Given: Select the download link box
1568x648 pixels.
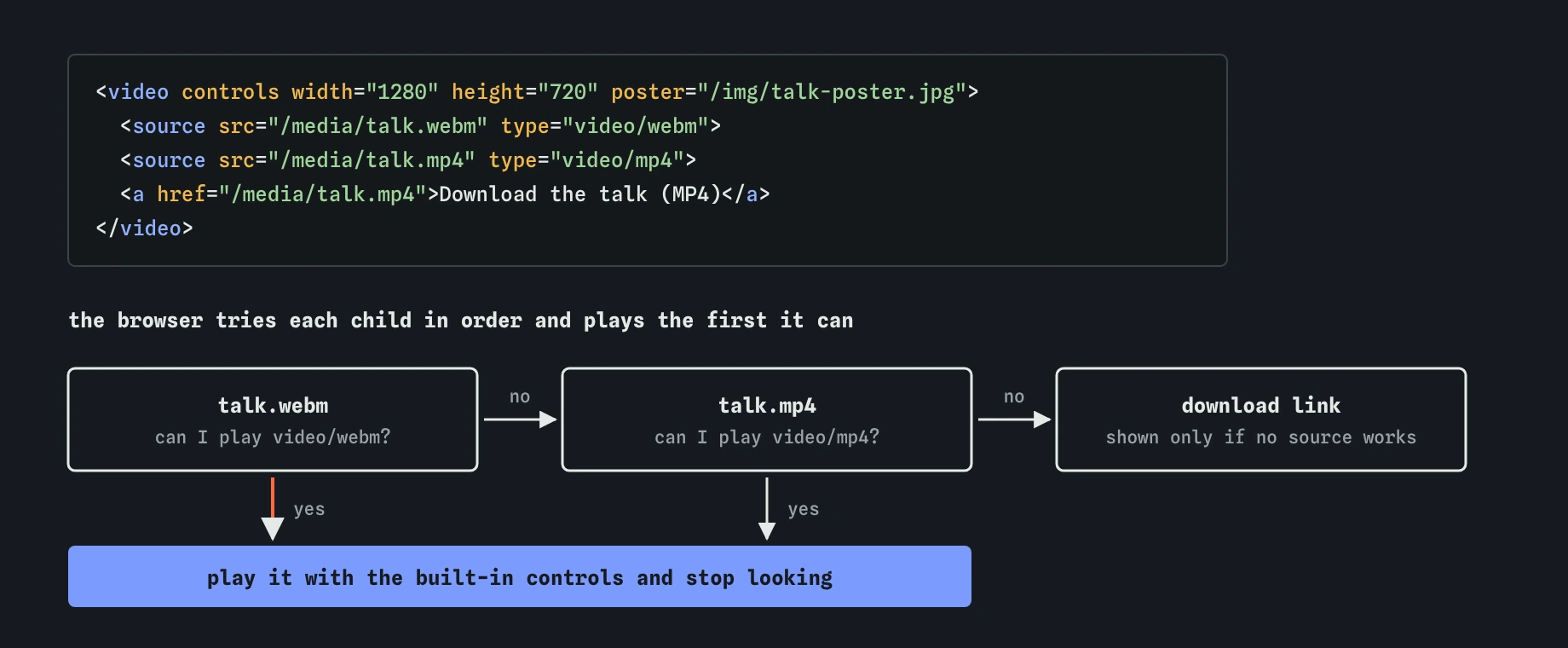Looking at the screenshot, I should click(1261, 419).
